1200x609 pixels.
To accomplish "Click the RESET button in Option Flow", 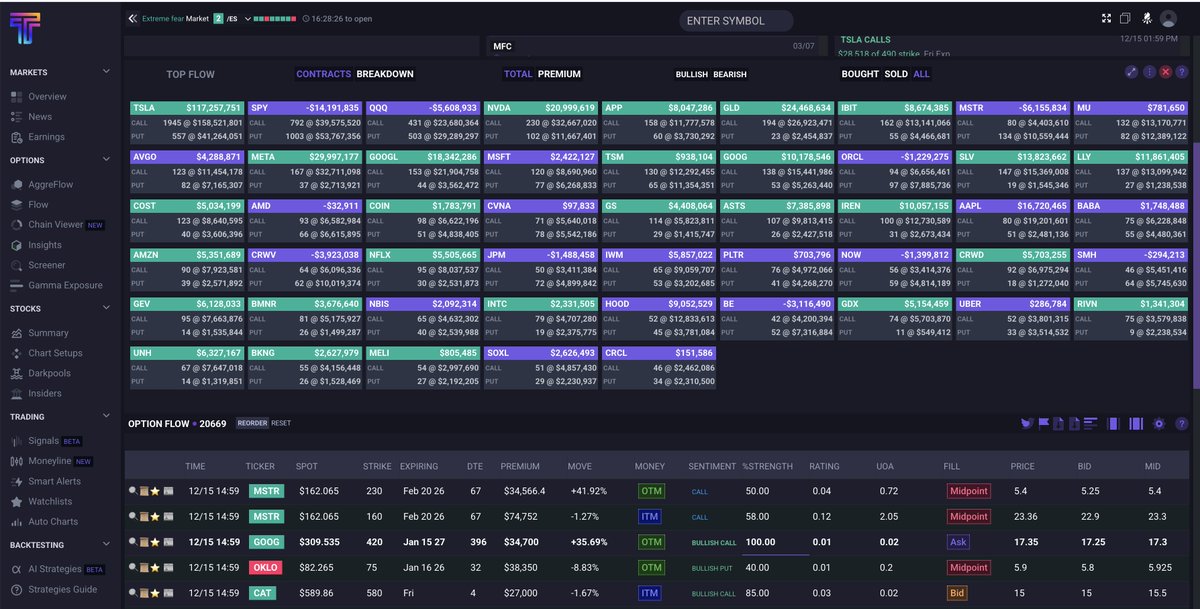I will (x=281, y=423).
